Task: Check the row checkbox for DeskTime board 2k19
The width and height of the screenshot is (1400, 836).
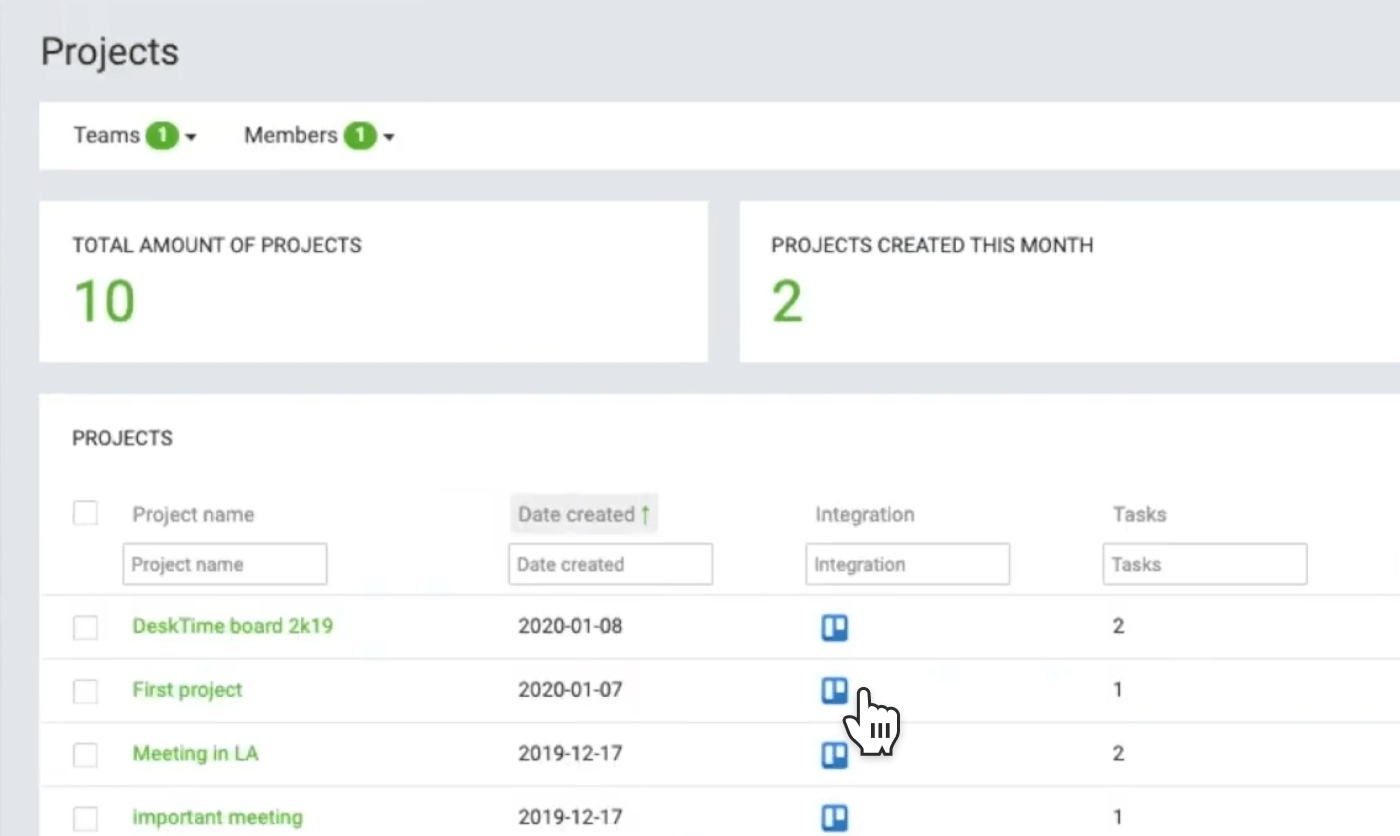Action: click(x=85, y=627)
